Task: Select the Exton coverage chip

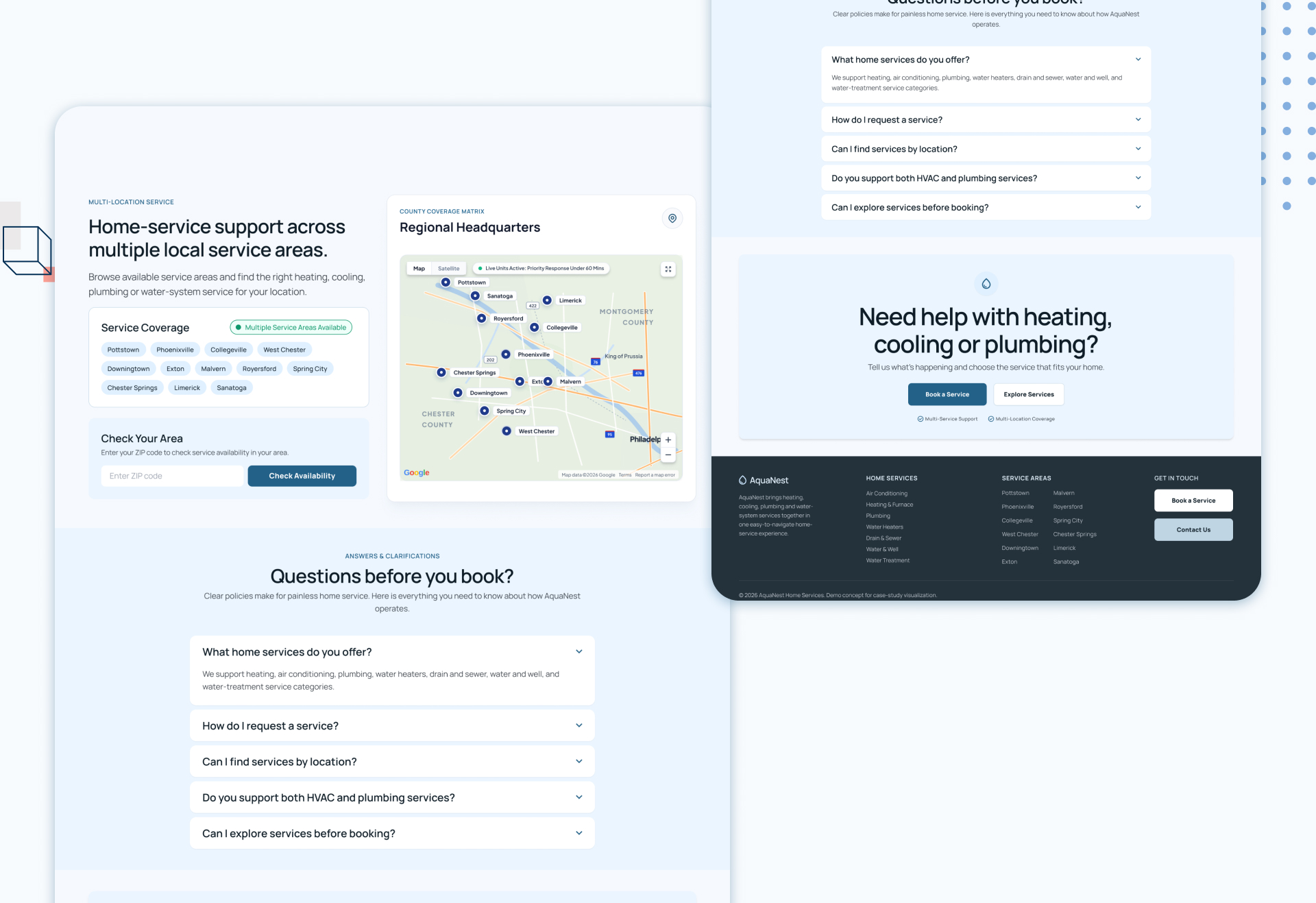Action: coord(175,369)
